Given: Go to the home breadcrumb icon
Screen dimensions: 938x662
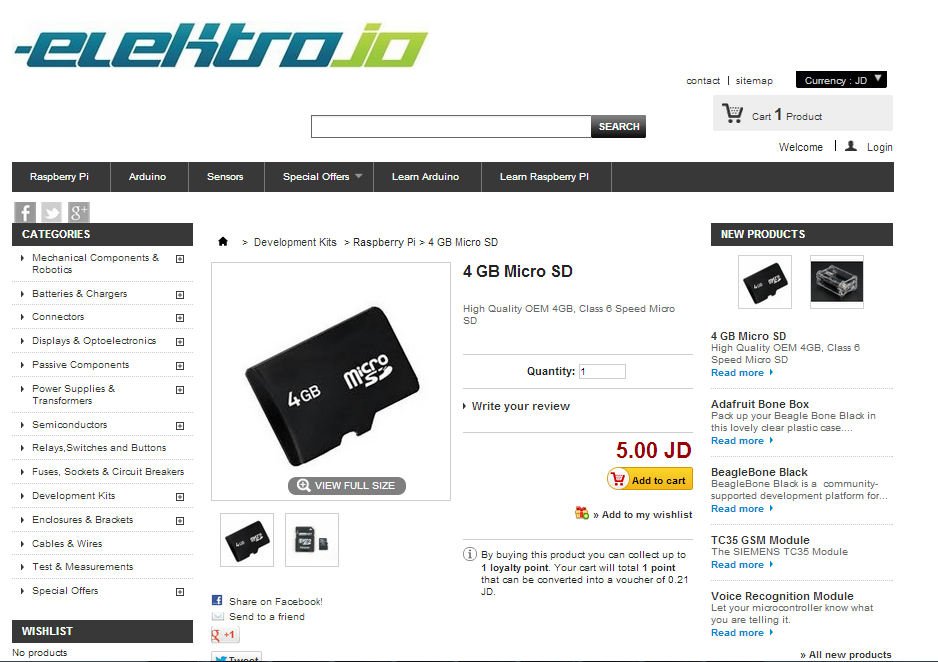Looking at the screenshot, I should click(x=223, y=242).
